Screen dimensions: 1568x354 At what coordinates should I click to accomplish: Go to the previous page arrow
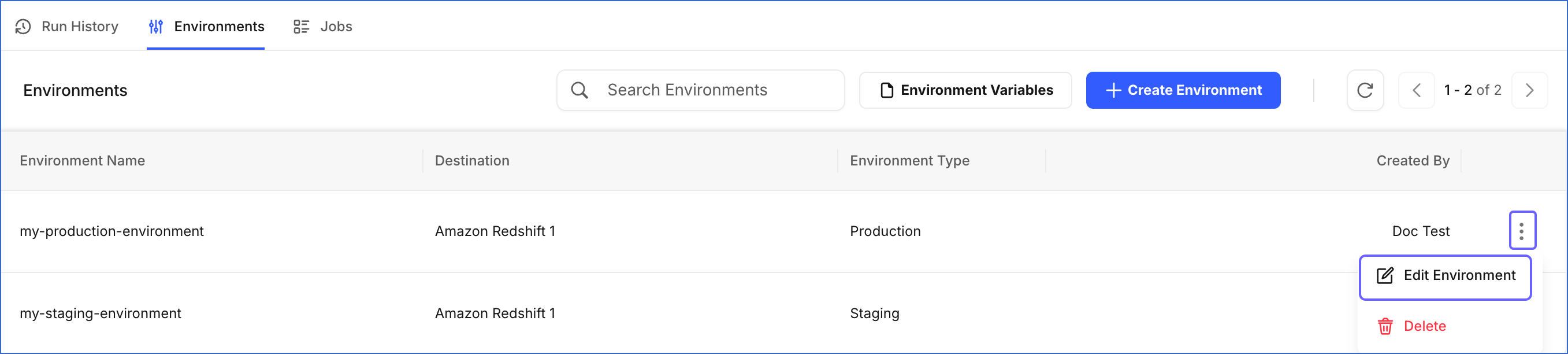click(x=1417, y=90)
